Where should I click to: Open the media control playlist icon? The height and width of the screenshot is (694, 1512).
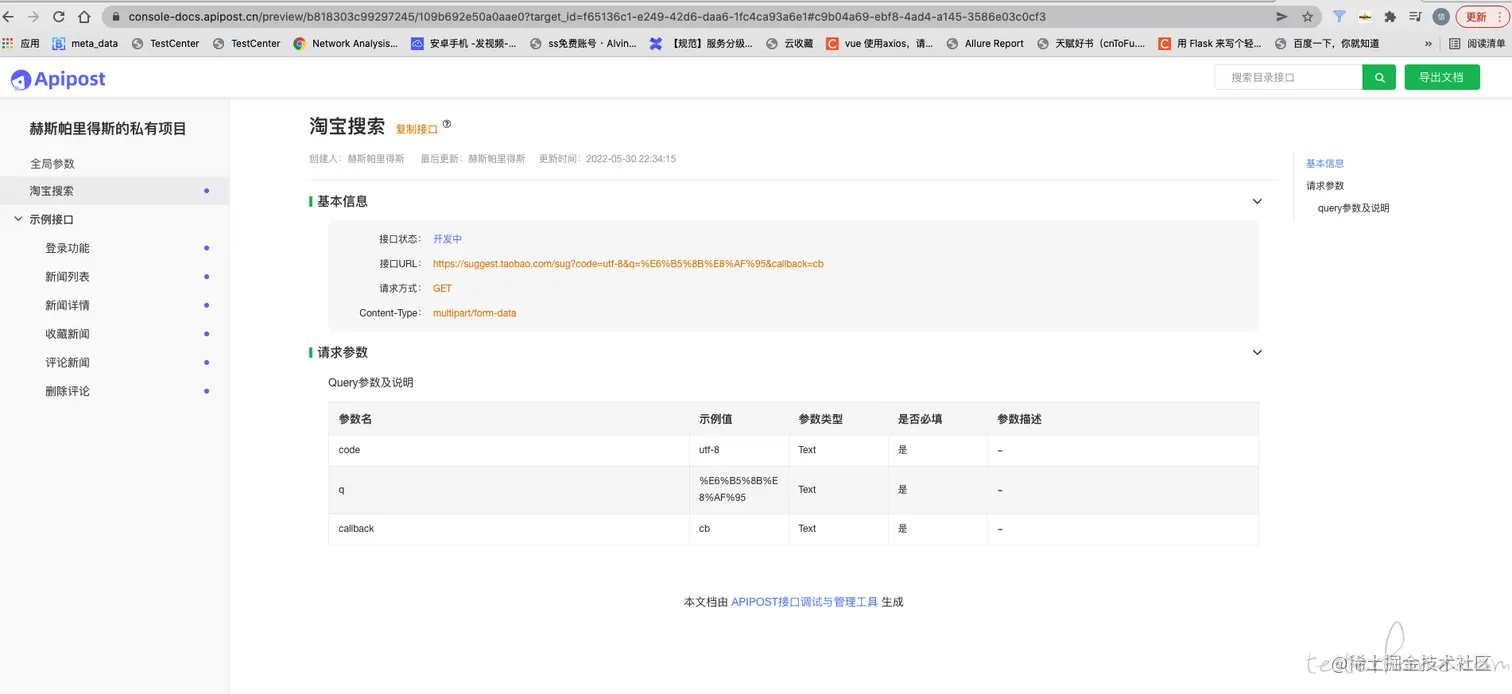(x=1415, y=17)
